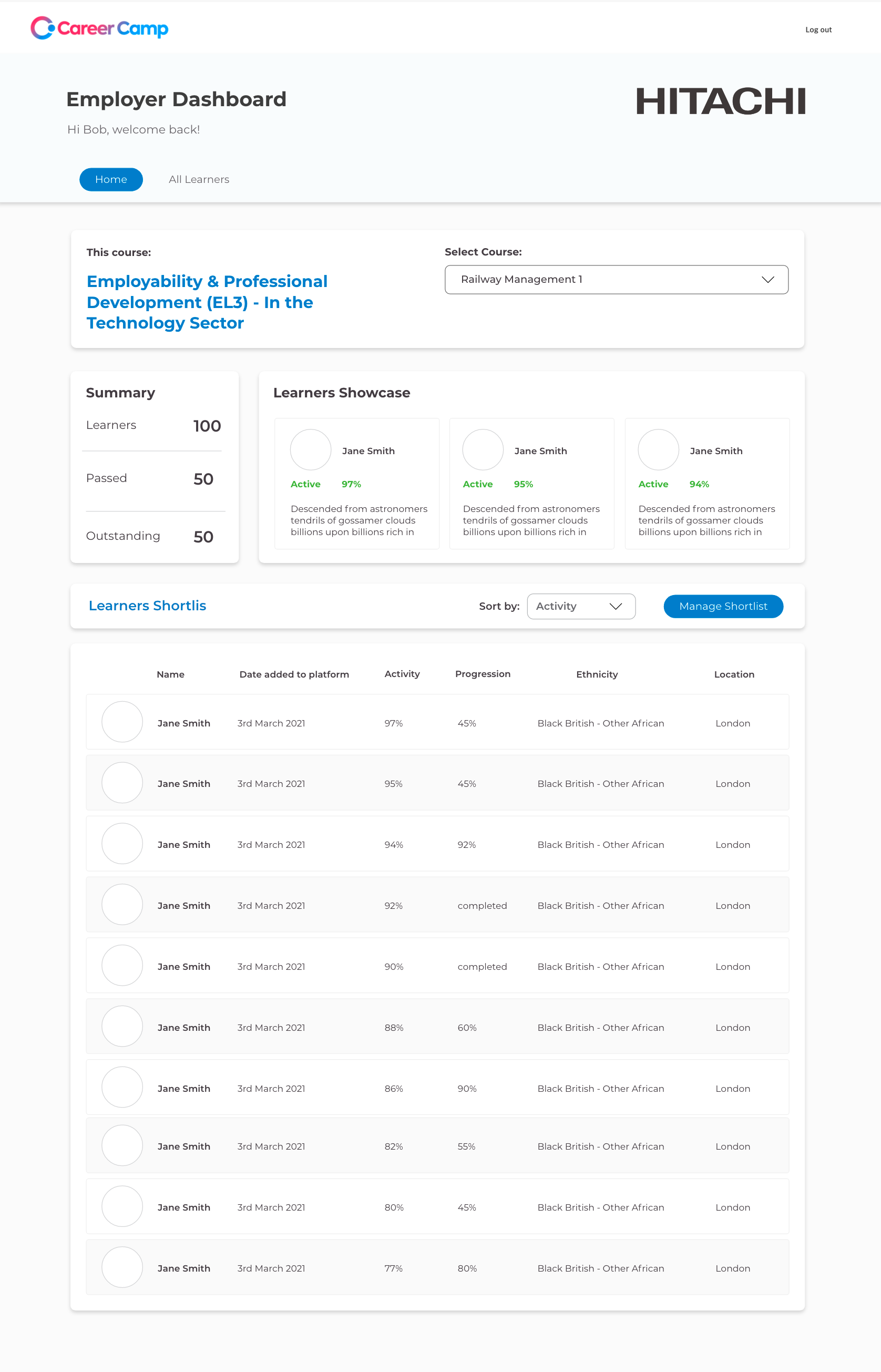This screenshot has height=1372, width=881.
Task: Click avatar in the 95% showcase card
Action: pyautogui.click(x=483, y=449)
